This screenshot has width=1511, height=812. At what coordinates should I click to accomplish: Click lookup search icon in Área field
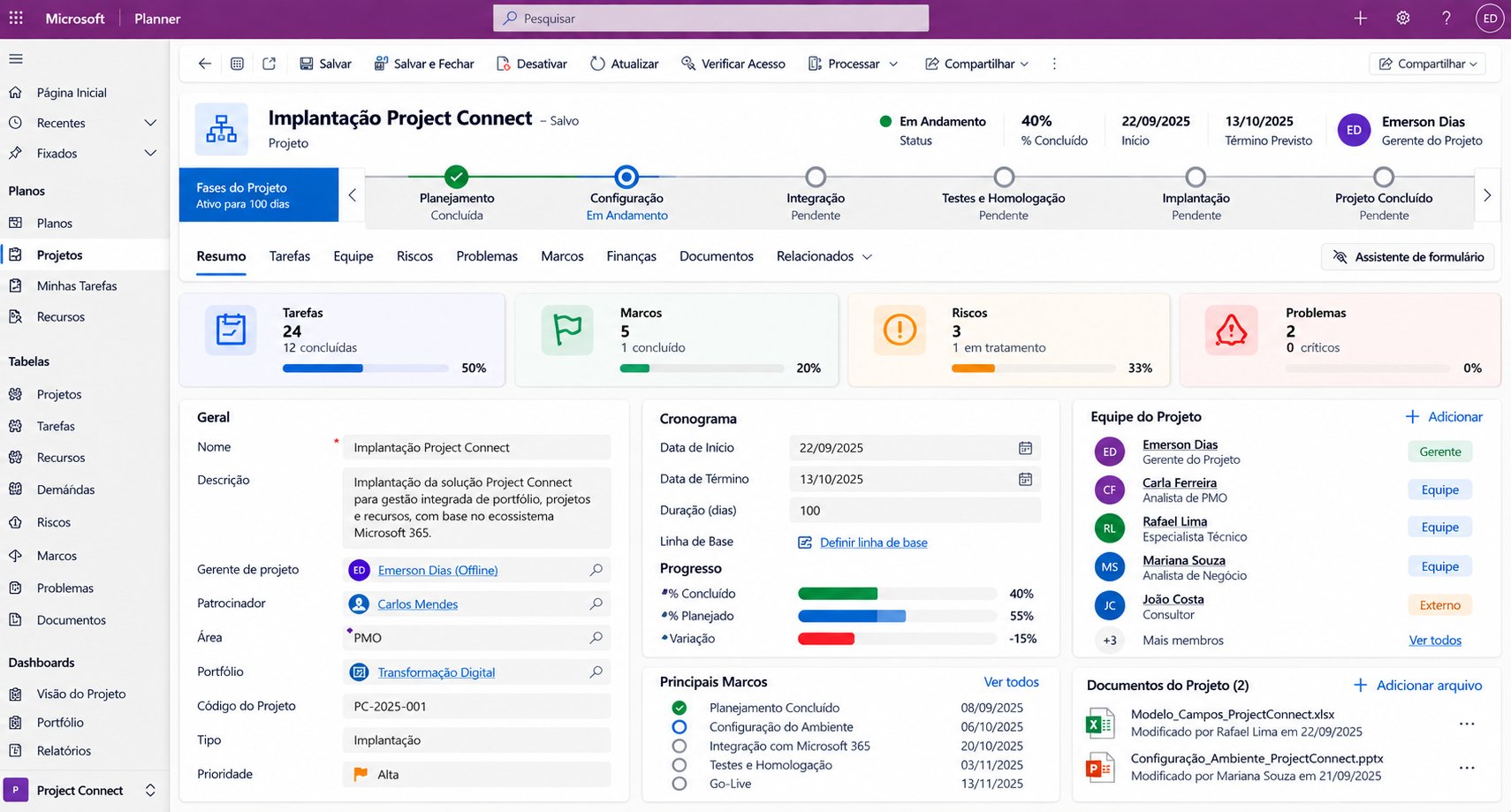pos(596,637)
